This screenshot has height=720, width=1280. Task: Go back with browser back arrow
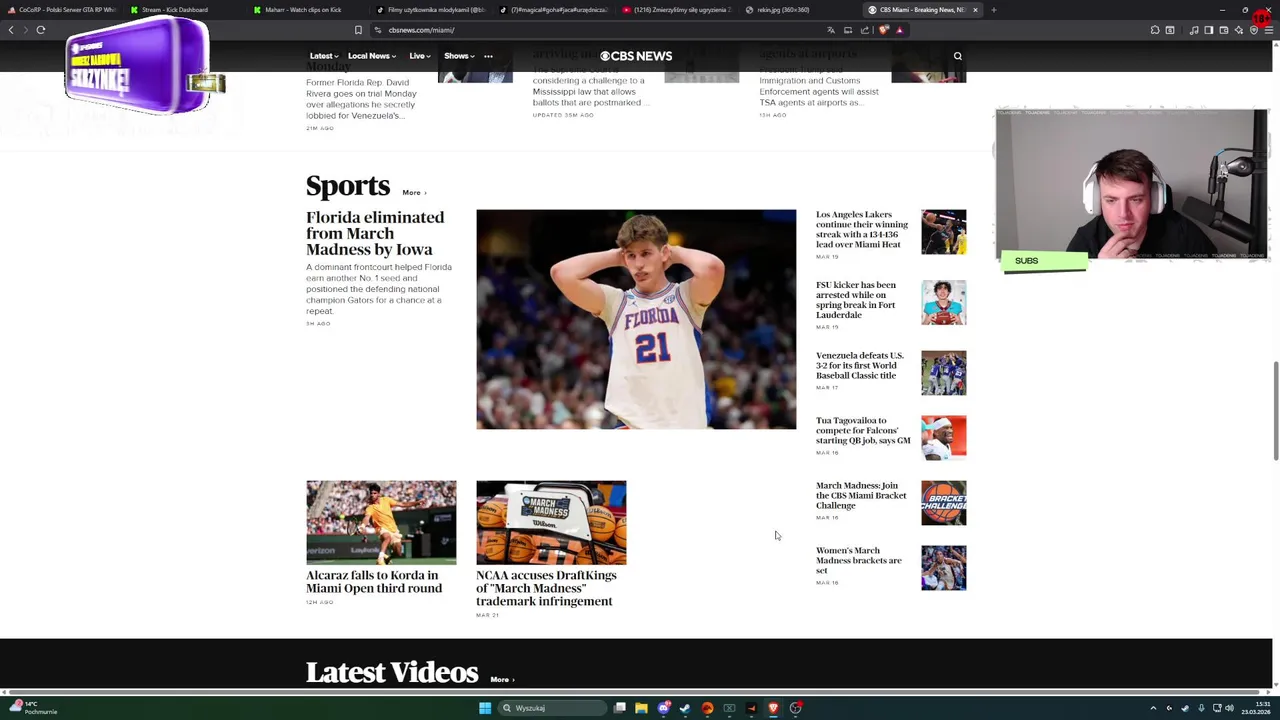coord(11,30)
